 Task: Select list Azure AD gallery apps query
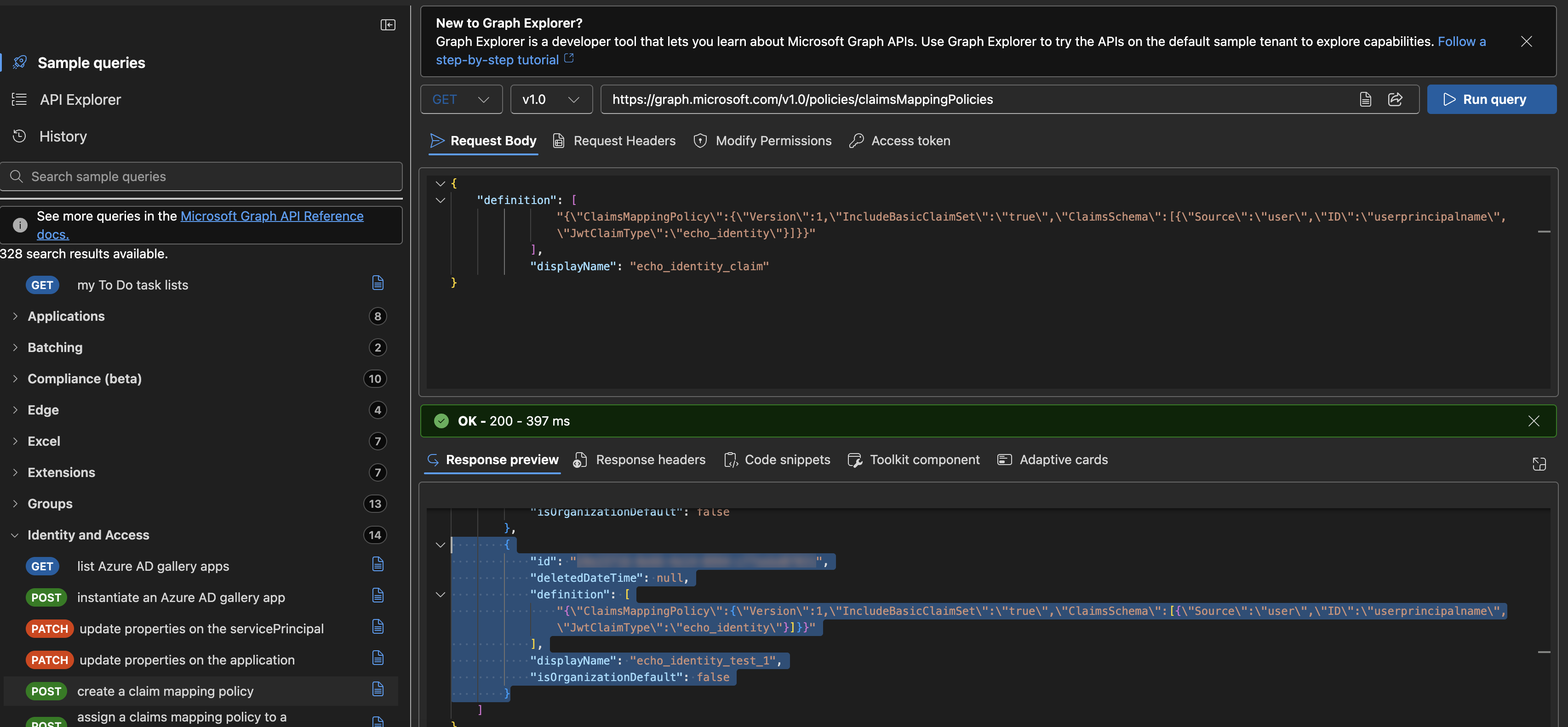pyautogui.click(x=154, y=567)
